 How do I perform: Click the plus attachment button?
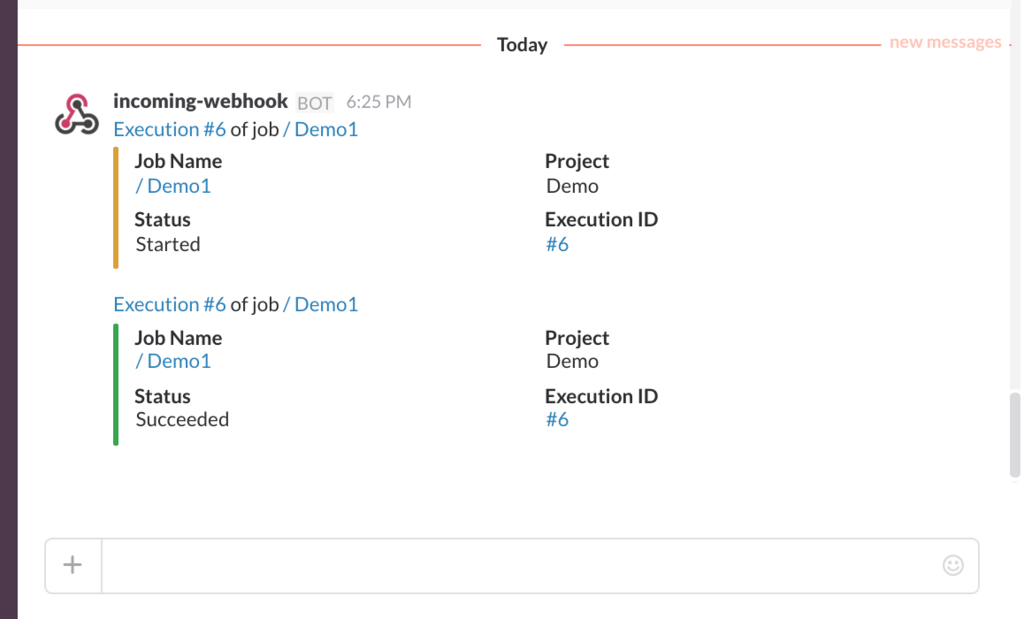73,565
